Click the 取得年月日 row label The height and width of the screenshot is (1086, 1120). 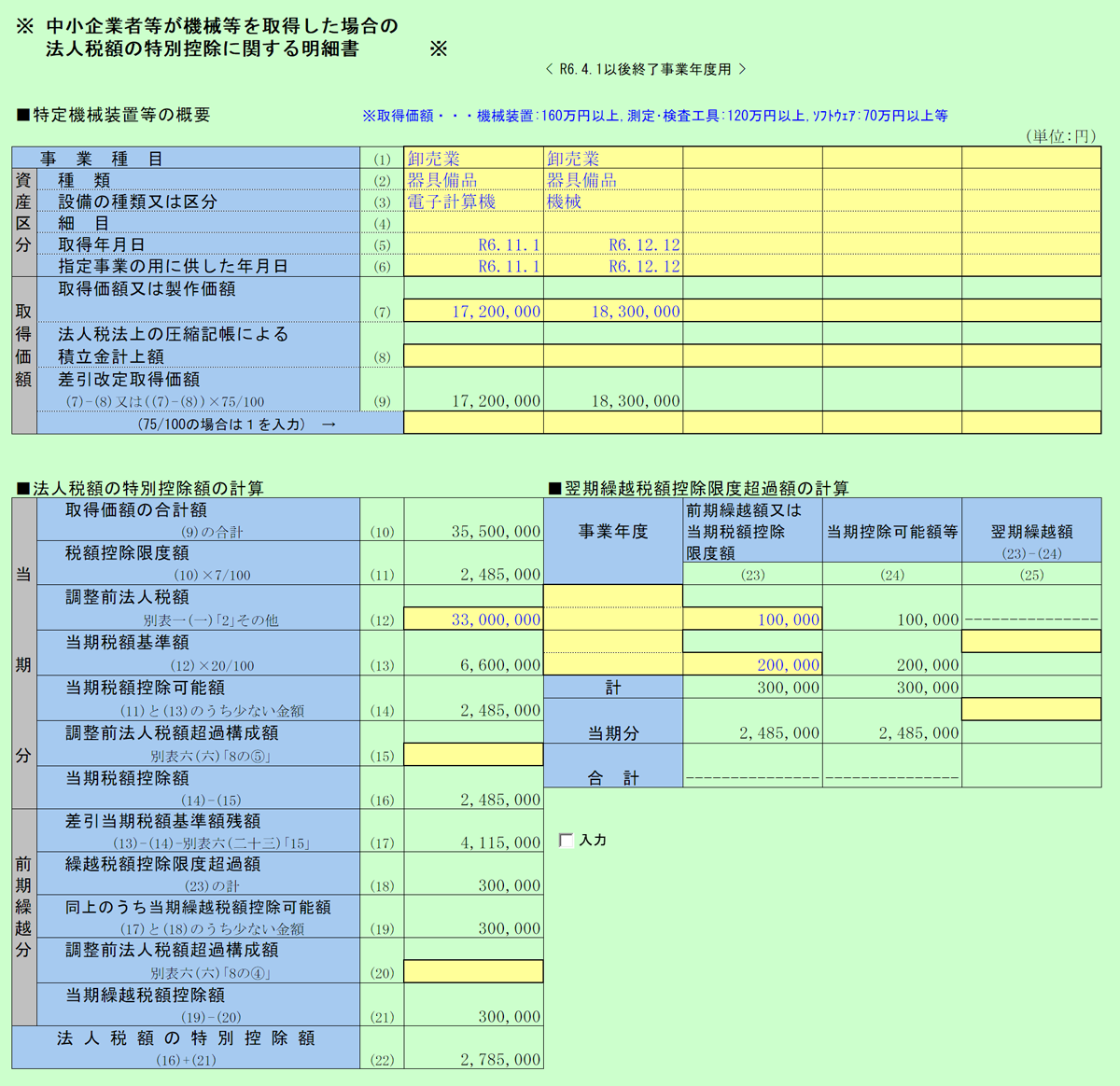pos(102,244)
